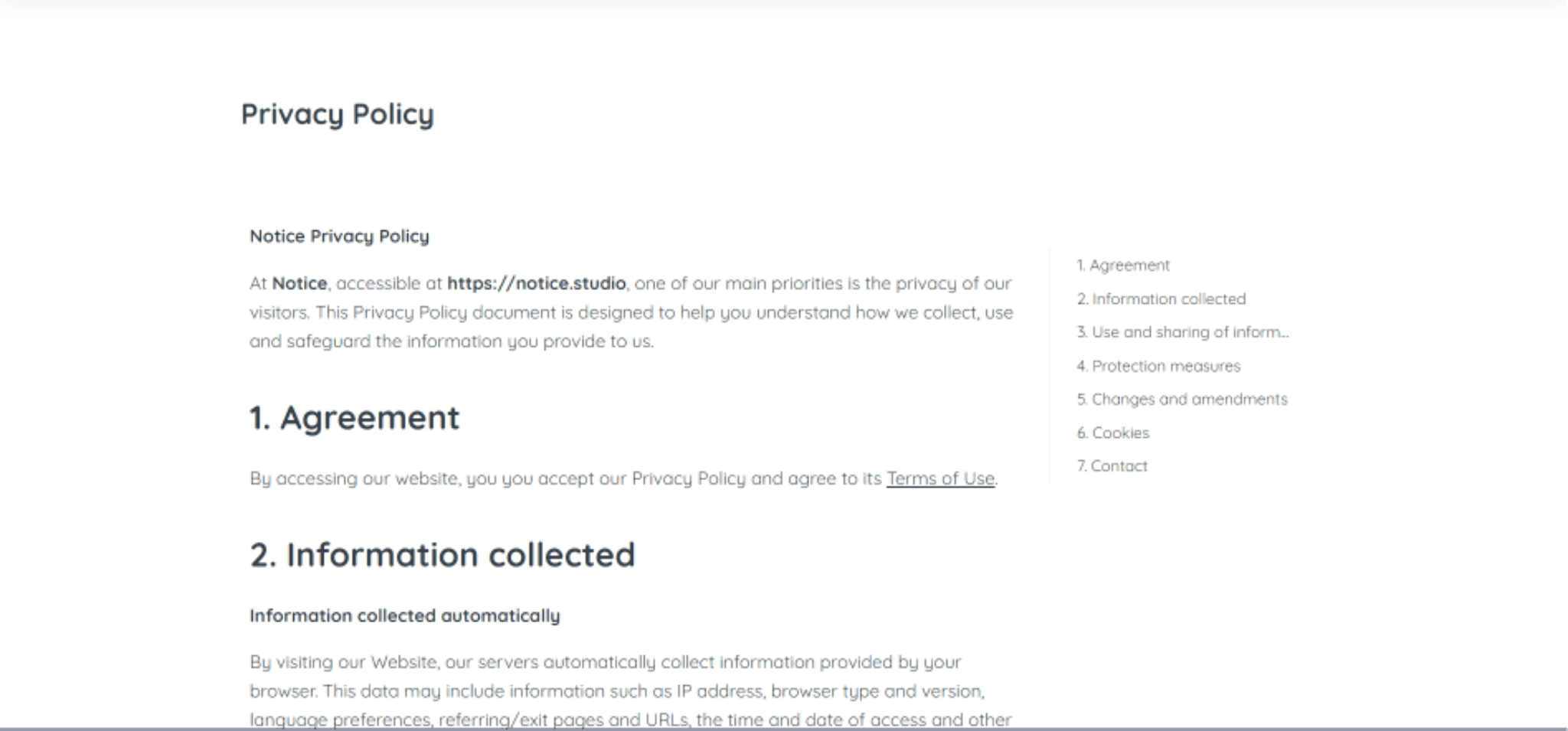
Task: Select the 'Notice Privacy Policy' subheading
Action: (339, 237)
